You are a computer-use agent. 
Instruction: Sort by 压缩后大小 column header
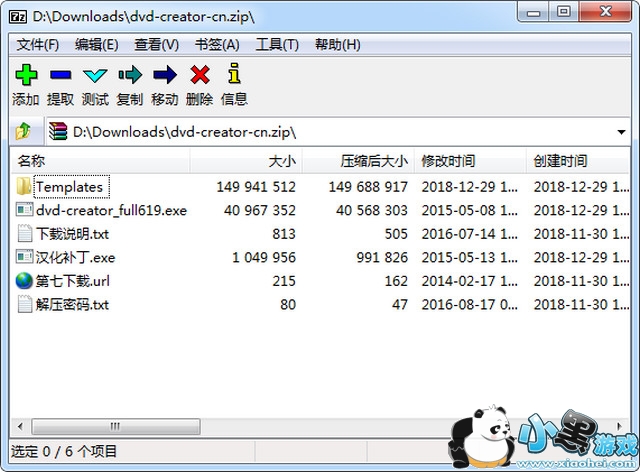[358, 161]
